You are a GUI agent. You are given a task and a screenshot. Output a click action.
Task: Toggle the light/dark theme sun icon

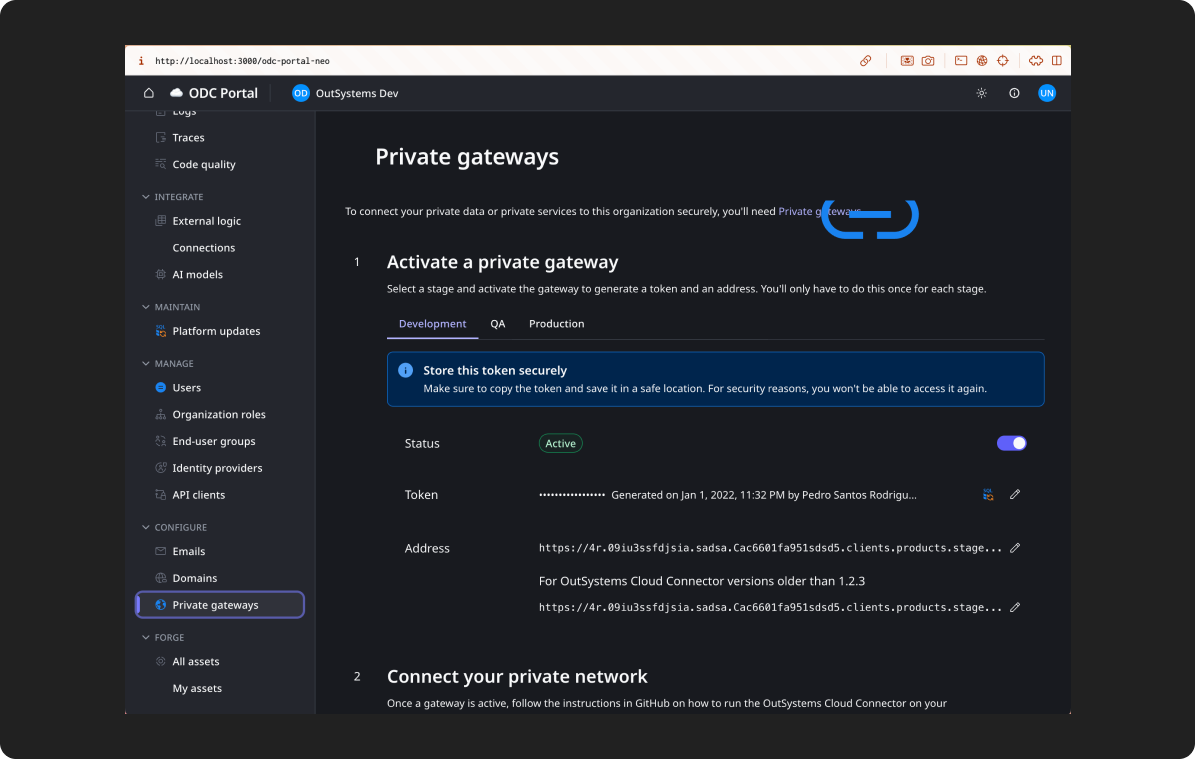(982, 93)
